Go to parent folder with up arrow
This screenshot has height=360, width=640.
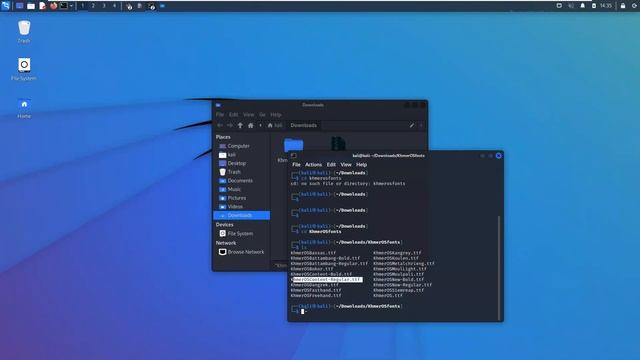pyautogui.click(x=240, y=125)
